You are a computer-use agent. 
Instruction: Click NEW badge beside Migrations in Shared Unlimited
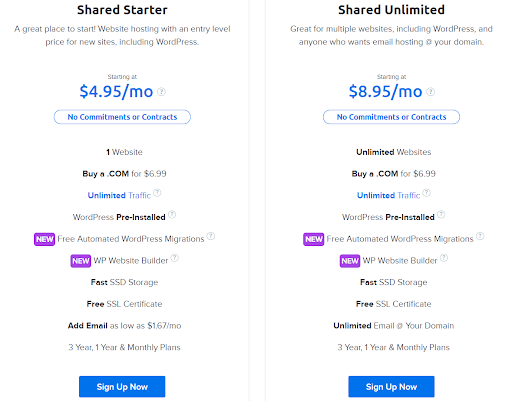[x=314, y=239]
